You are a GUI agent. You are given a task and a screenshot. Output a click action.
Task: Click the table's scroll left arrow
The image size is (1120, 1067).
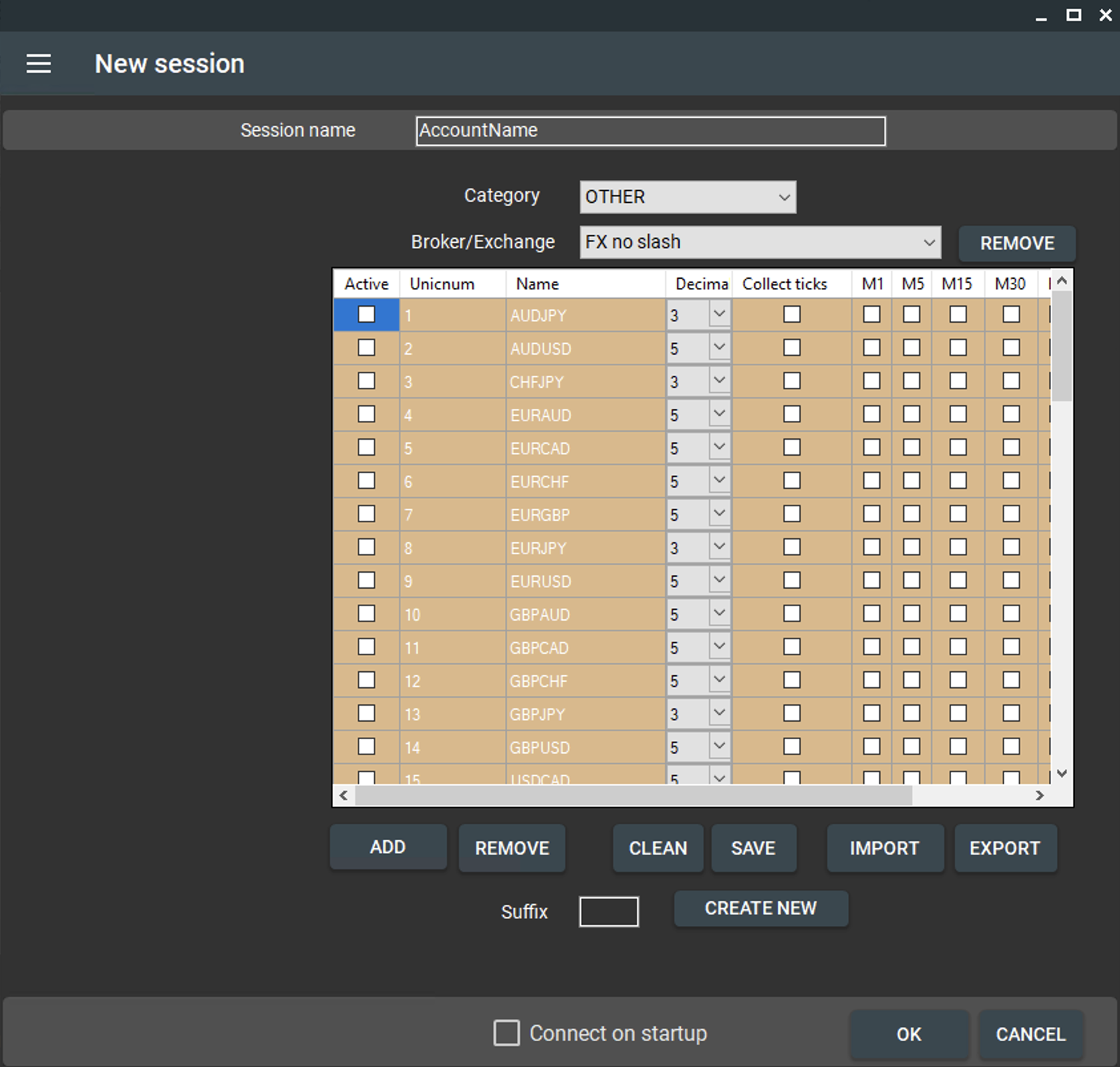click(343, 796)
